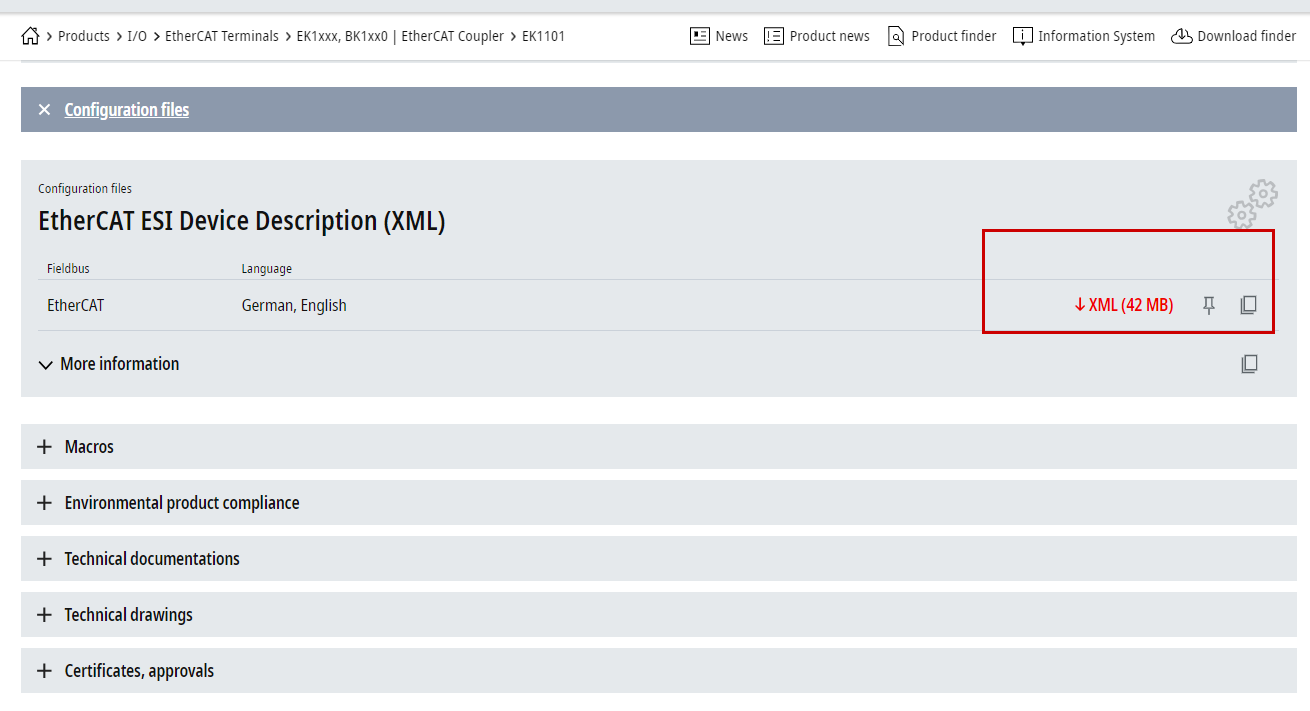Viewport: 1310px width, 711px height.
Task: Open Information System menu item
Action: click(1096, 36)
